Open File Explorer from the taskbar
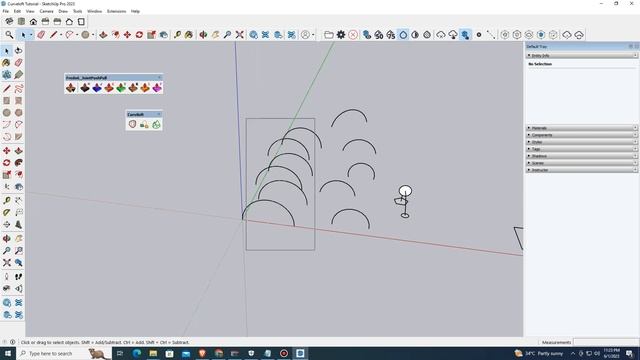The width and height of the screenshot is (640, 360). [153, 353]
